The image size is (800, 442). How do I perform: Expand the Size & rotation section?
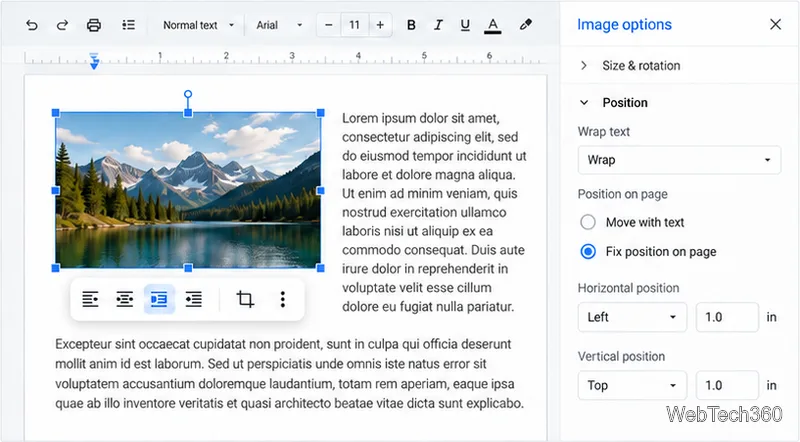coord(679,65)
